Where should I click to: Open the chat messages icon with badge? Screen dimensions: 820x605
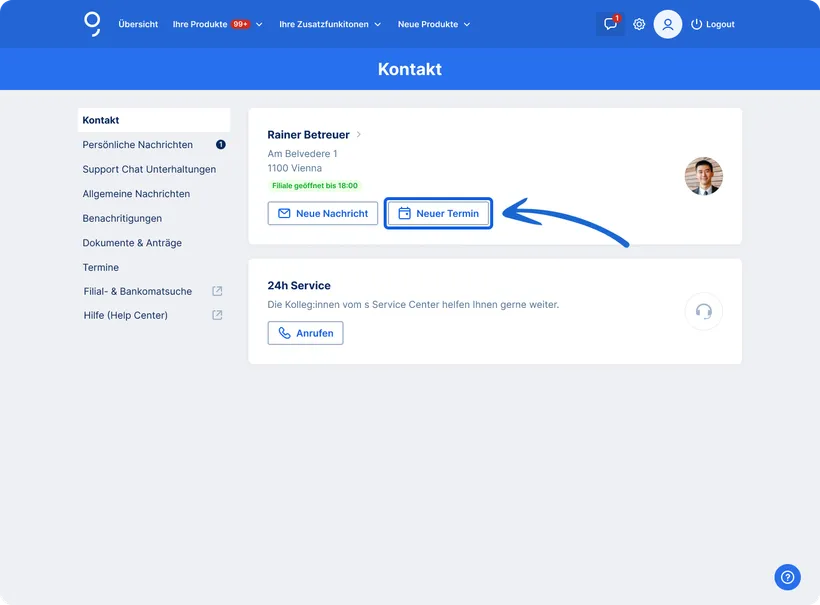pos(610,24)
